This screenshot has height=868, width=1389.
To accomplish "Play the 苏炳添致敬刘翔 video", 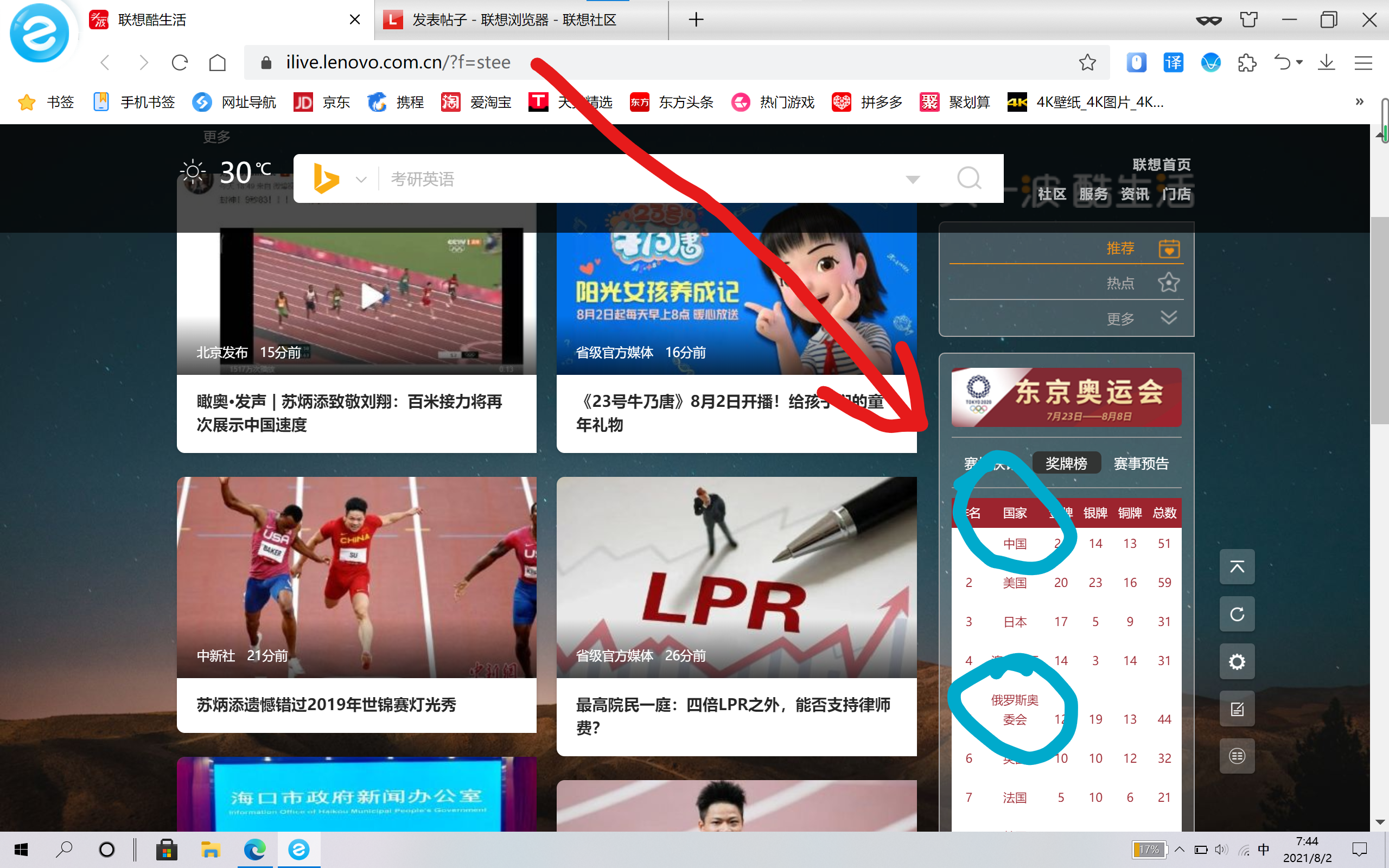I will click(x=371, y=297).
